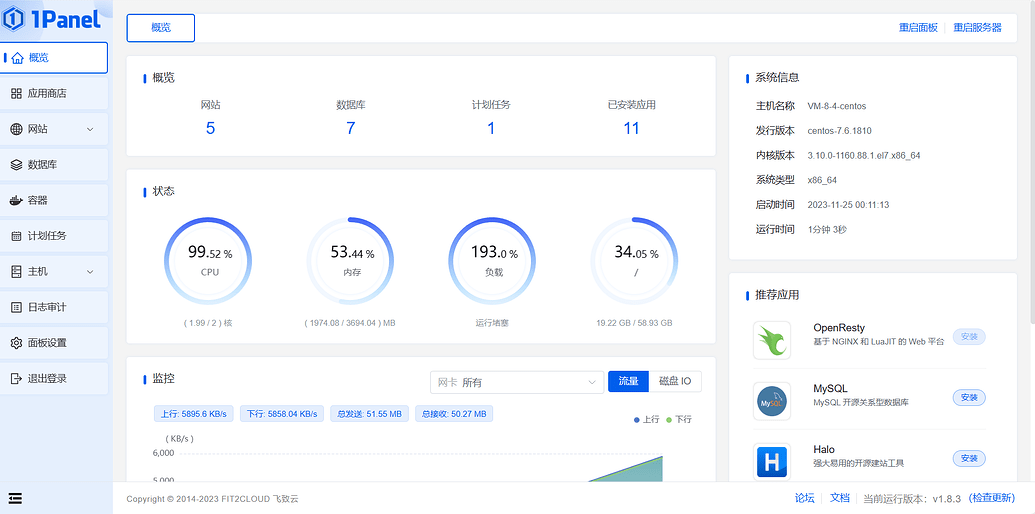Screen dimensions: 1035x514
Task: Click the grid icon beside 应用商店
Action: coord(17,94)
